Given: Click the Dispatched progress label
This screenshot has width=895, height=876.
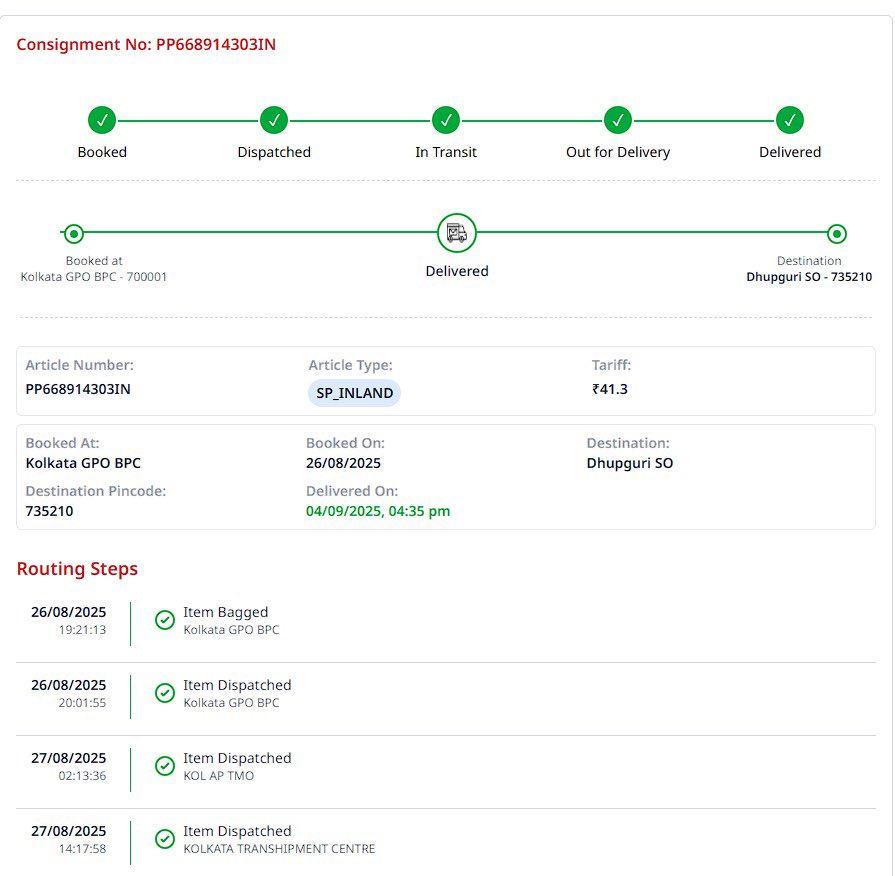Looking at the screenshot, I should tap(274, 152).
